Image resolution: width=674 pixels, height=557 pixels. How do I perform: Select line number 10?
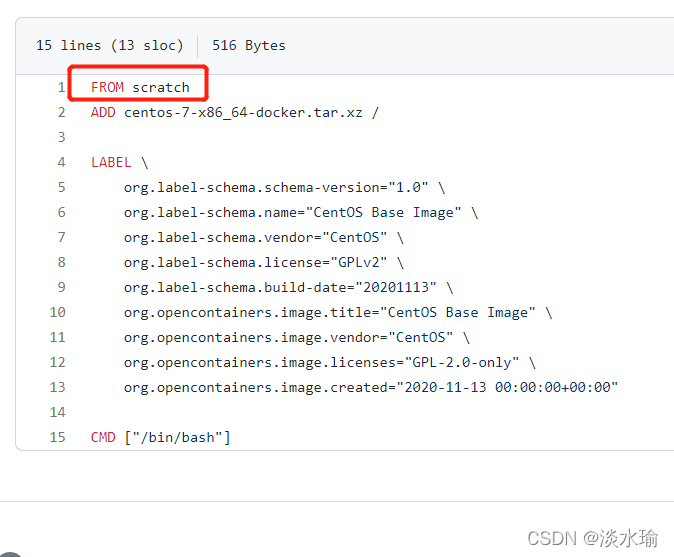coord(58,312)
